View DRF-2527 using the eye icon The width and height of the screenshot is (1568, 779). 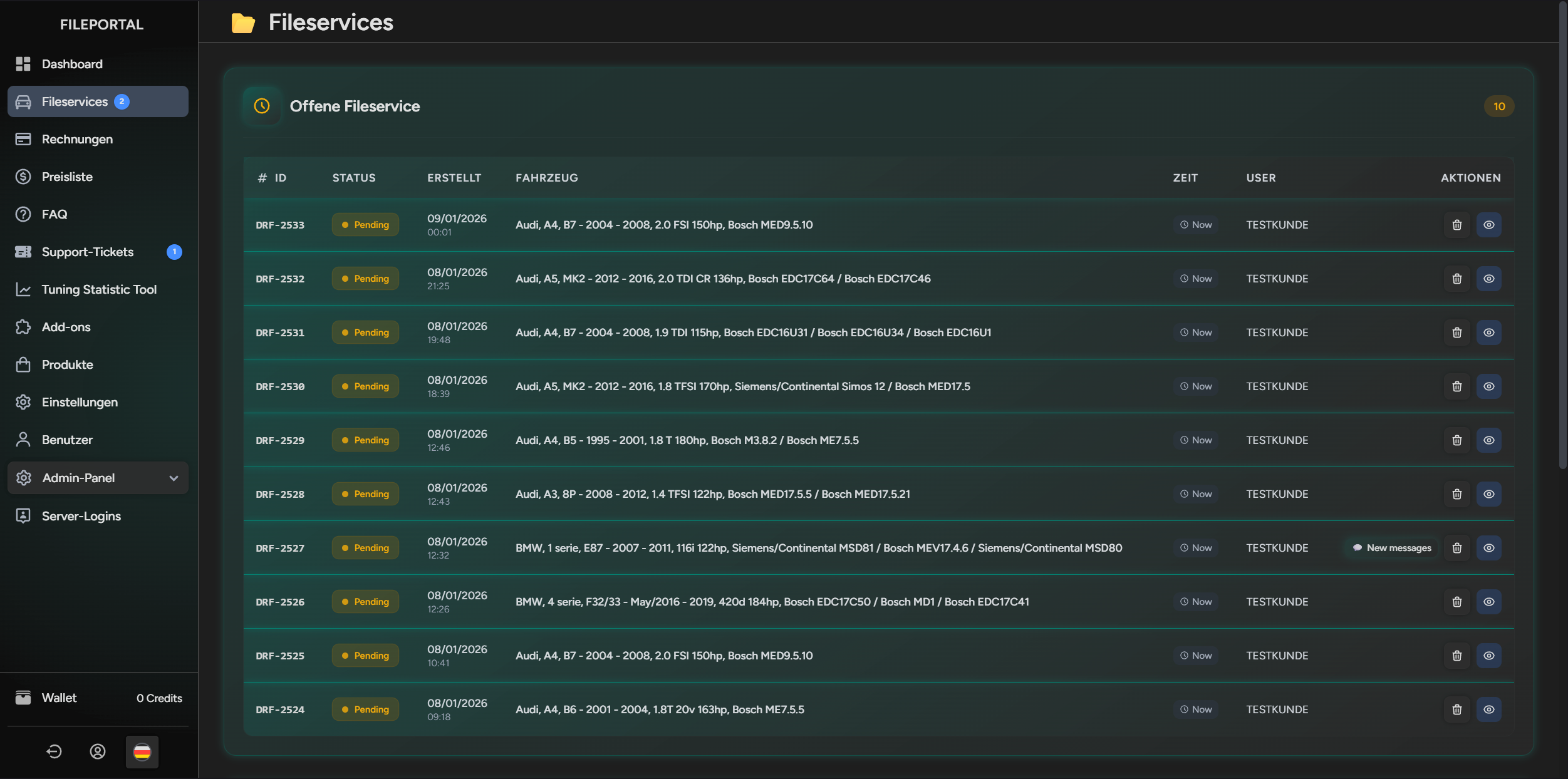click(x=1488, y=548)
